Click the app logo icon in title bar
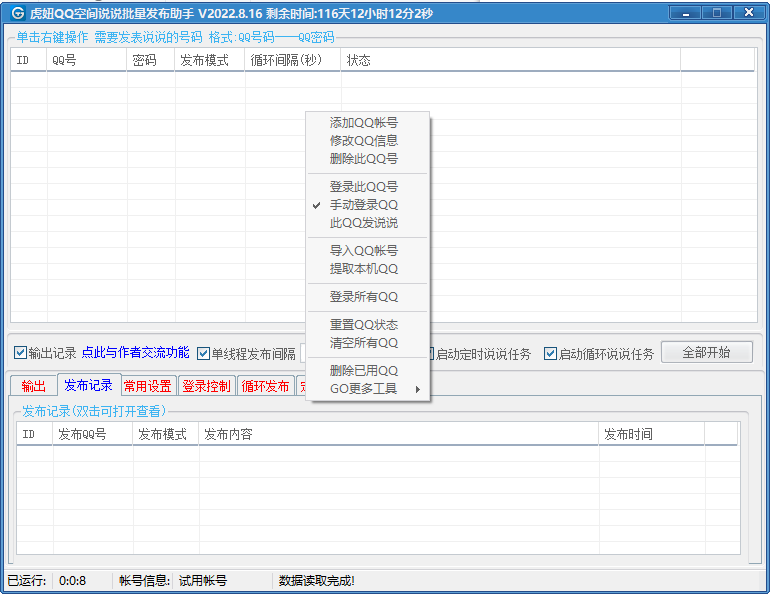 18,13
